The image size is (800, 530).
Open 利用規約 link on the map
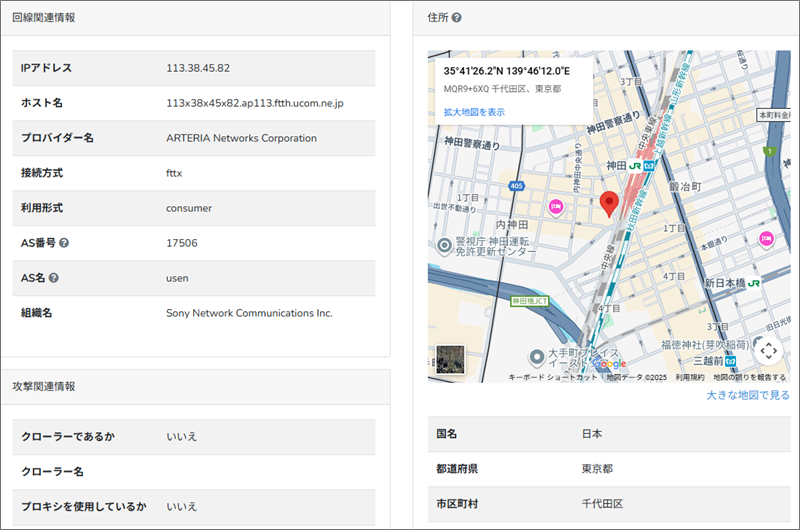[689, 378]
